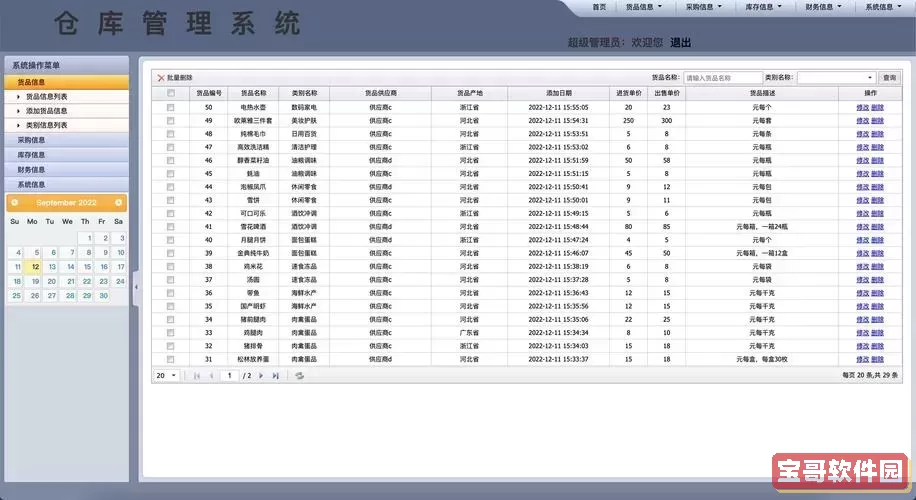Open the 系统信息 top menu dropdown
916x500 pixels.
point(883,7)
